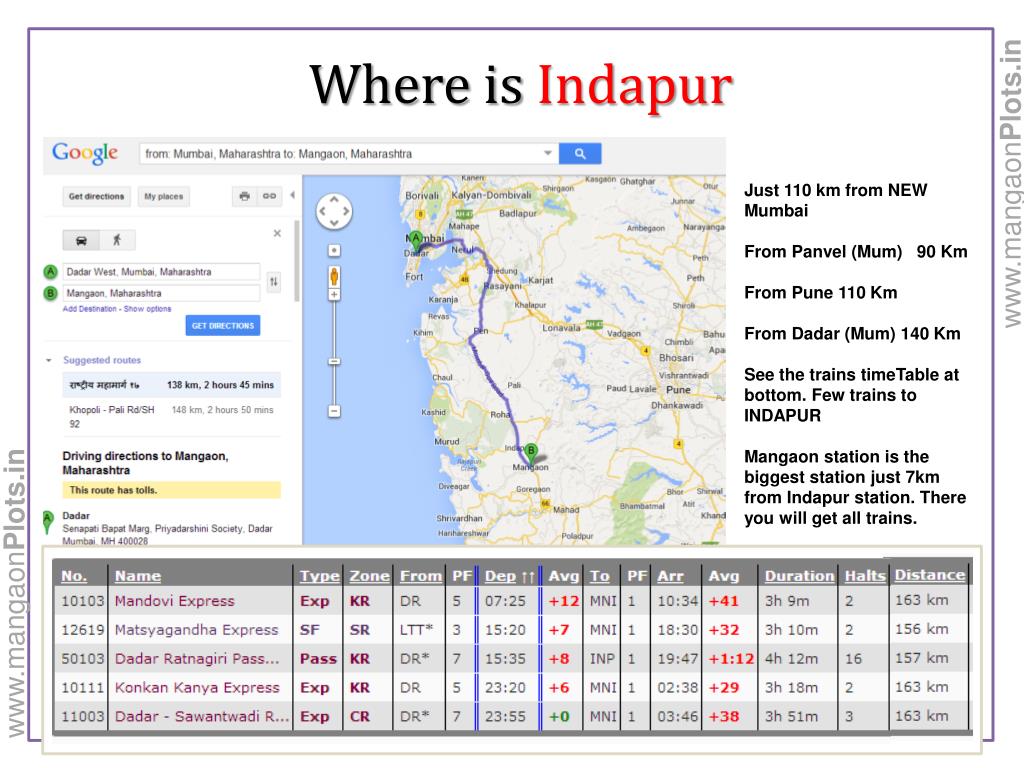
Task: Click the print icon
Action: 244,196
